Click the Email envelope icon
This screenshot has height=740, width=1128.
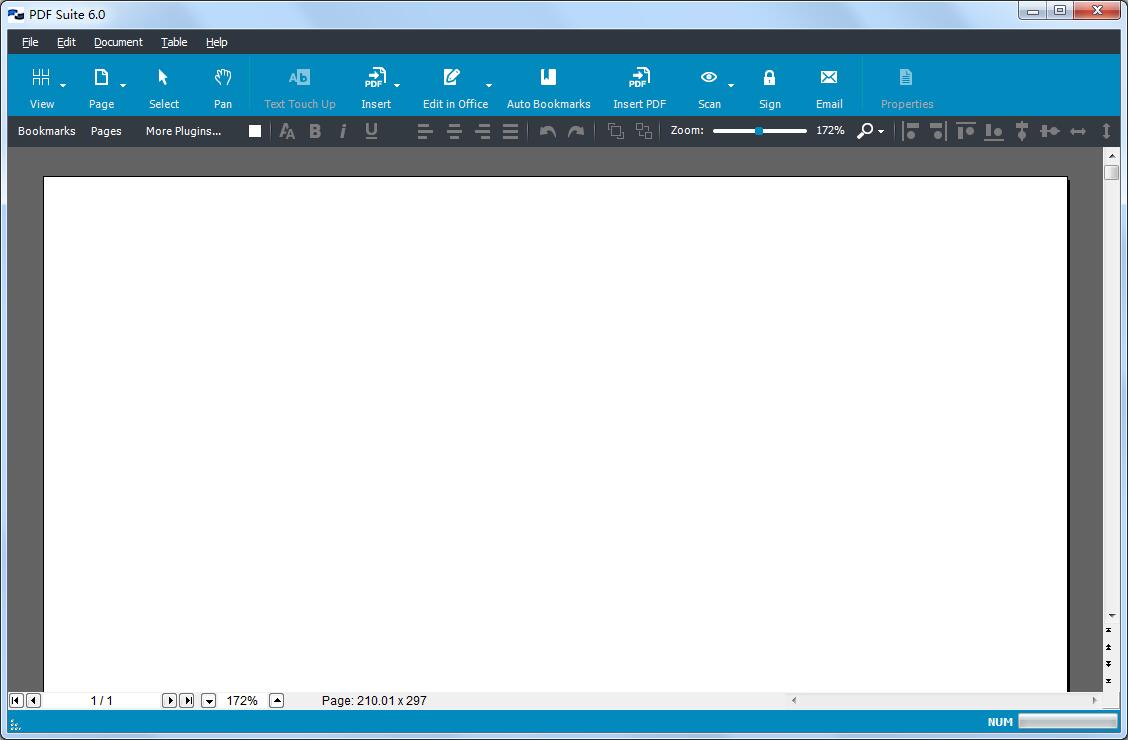point(829,77)
